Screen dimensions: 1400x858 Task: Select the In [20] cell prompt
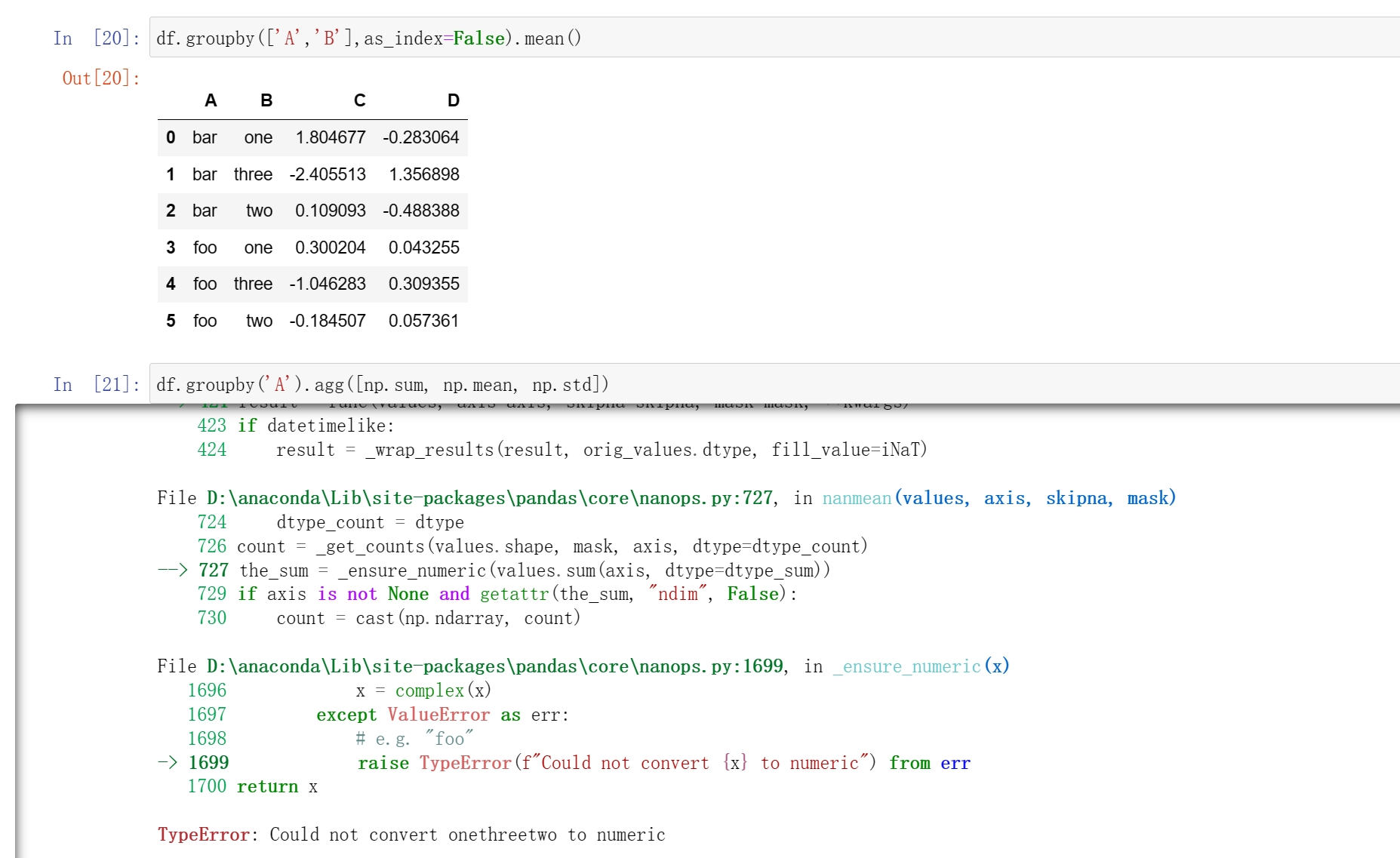point(97,38)
